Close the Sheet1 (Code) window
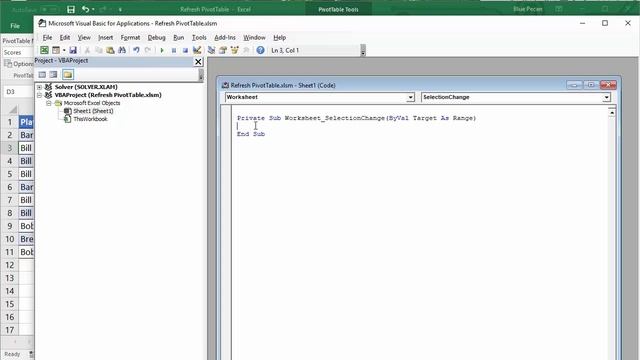640x360 pixels. [608, 85]
